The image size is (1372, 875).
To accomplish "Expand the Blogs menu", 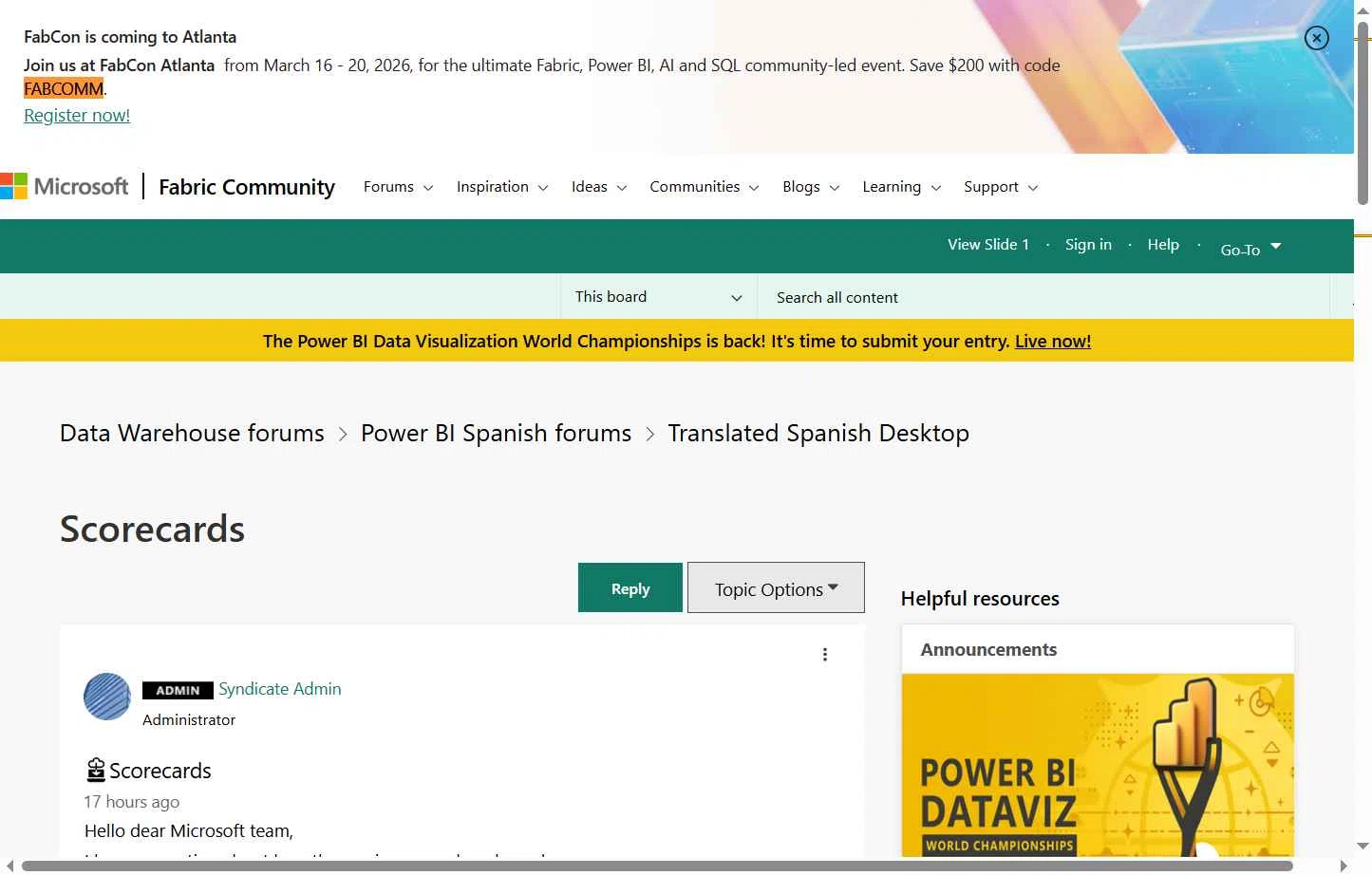I will pos(810,187).
